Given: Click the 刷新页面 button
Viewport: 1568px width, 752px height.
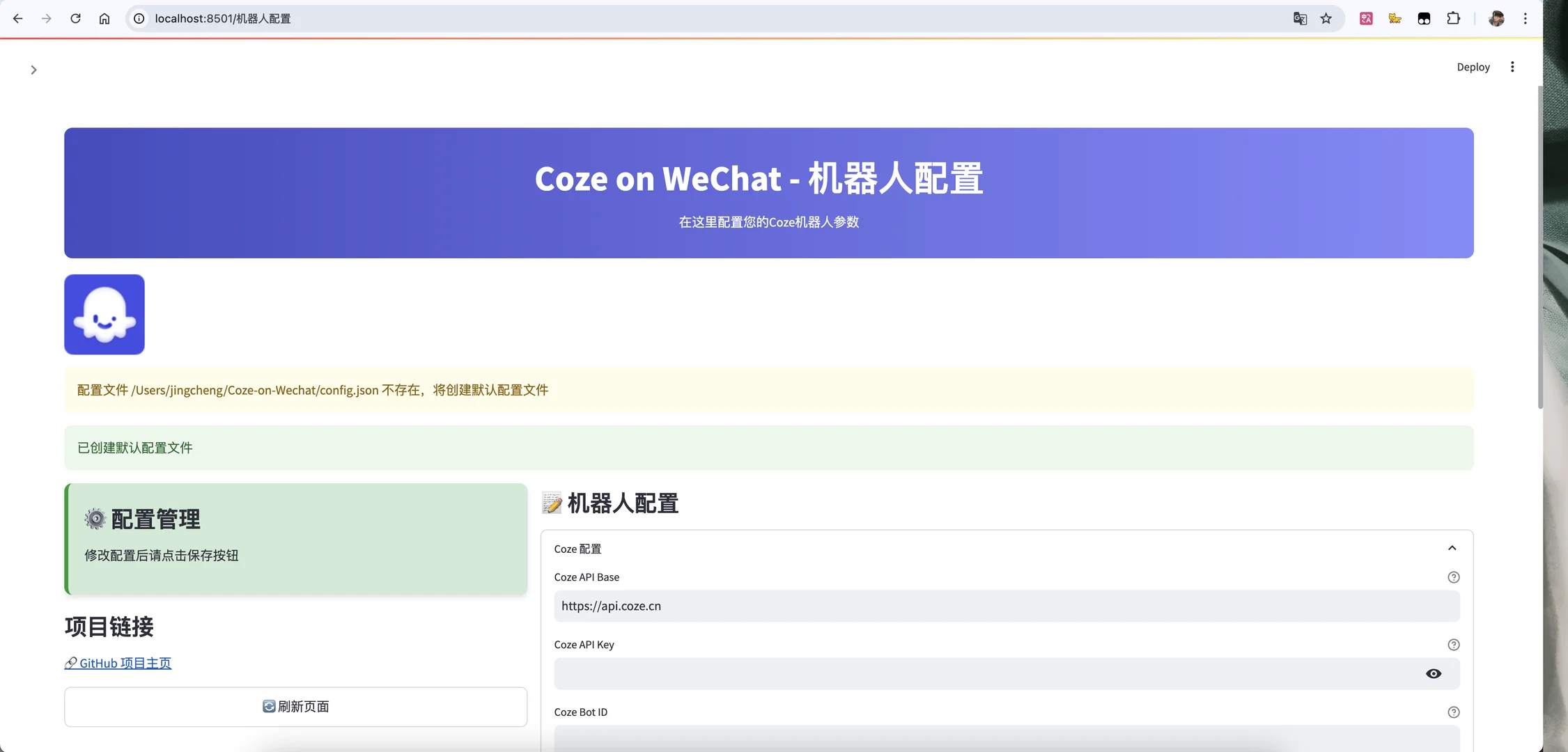Looking at the screenshot, I should (295, 707).
